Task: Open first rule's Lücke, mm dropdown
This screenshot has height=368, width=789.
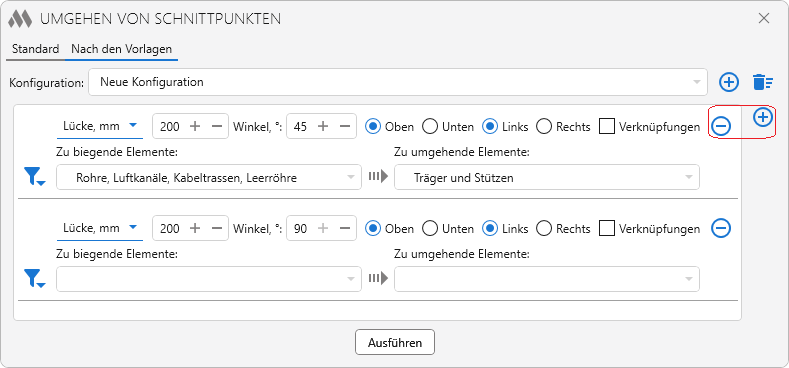Action: pos(100,126)
